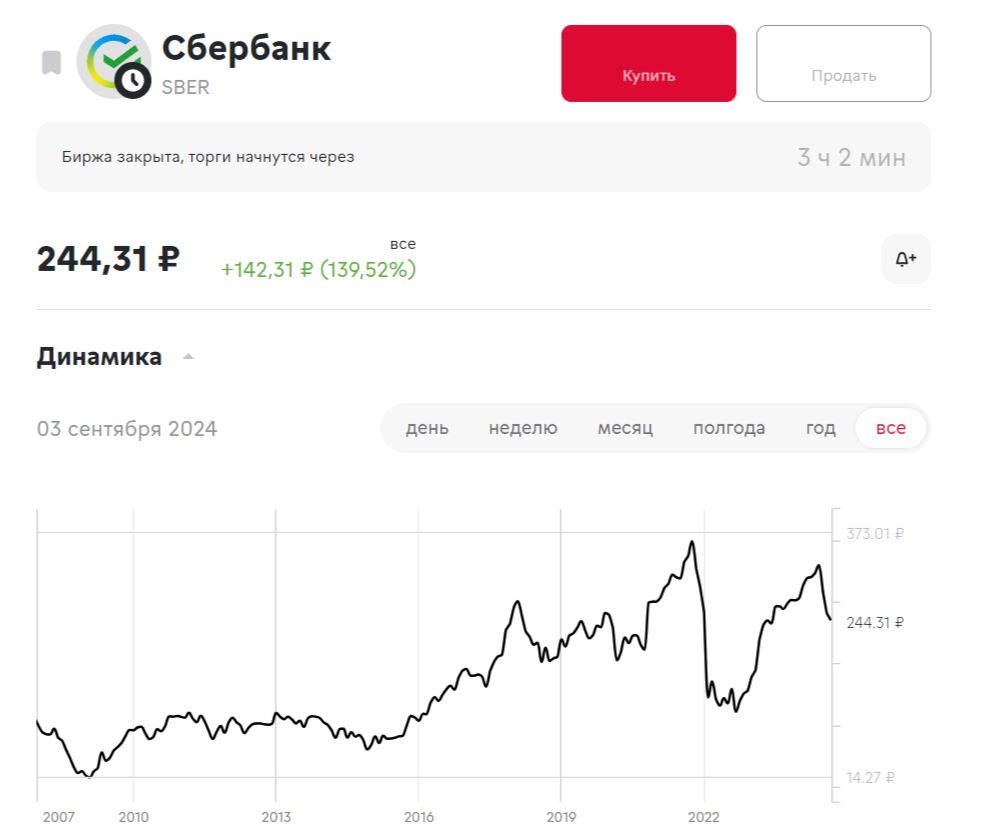Image resolution: width=989 pixels, height=834 pixels.
Task: Collapse the Динамика section arrow
Action: click(x=188, y=357)
